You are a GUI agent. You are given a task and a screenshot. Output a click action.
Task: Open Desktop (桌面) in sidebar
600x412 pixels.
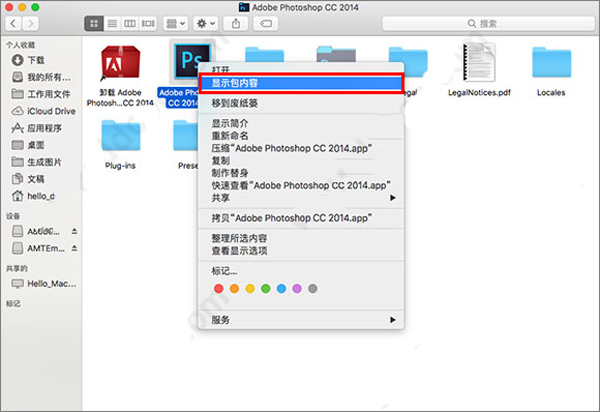28,145
